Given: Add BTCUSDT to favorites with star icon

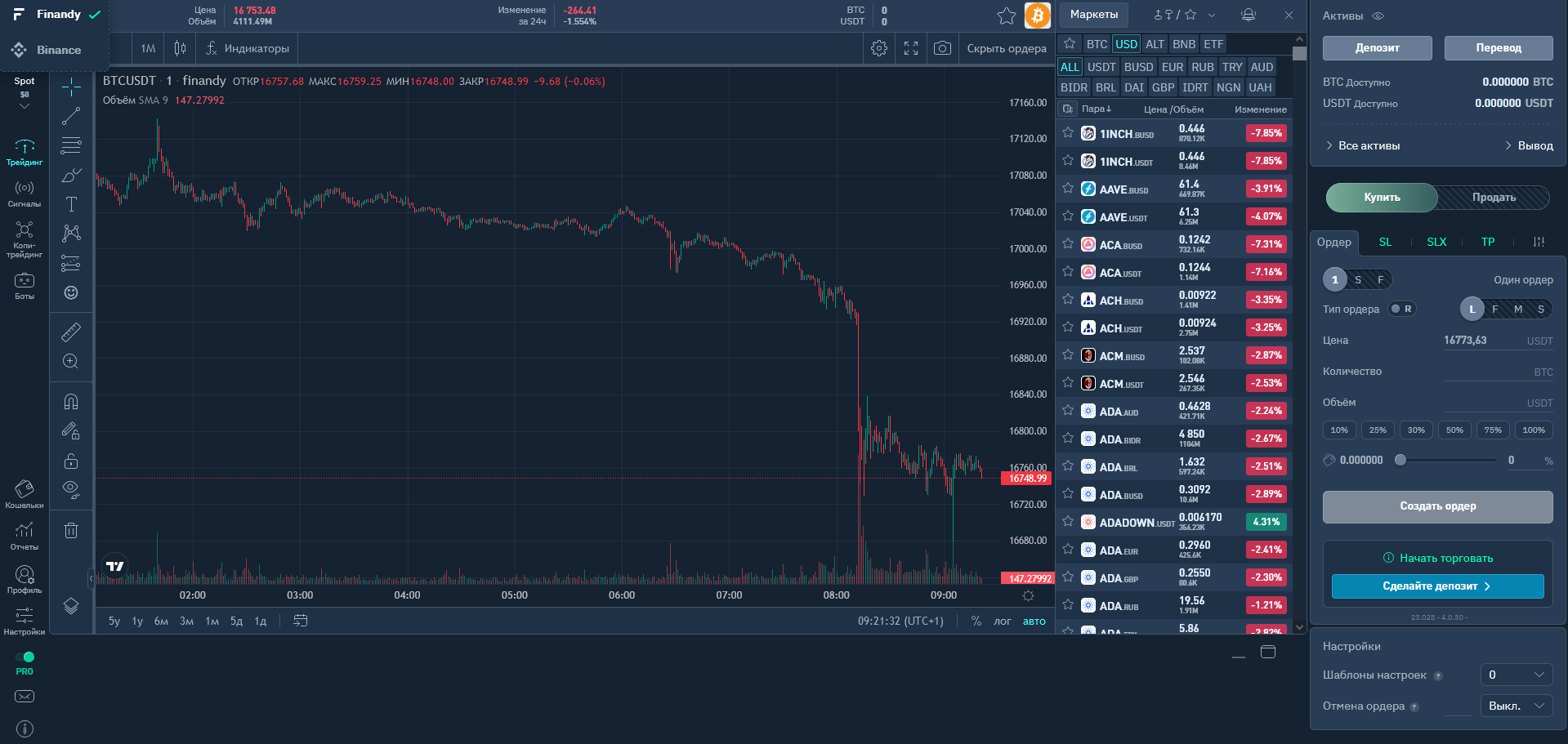Looking at the screenshot, I should [1007, 16].
